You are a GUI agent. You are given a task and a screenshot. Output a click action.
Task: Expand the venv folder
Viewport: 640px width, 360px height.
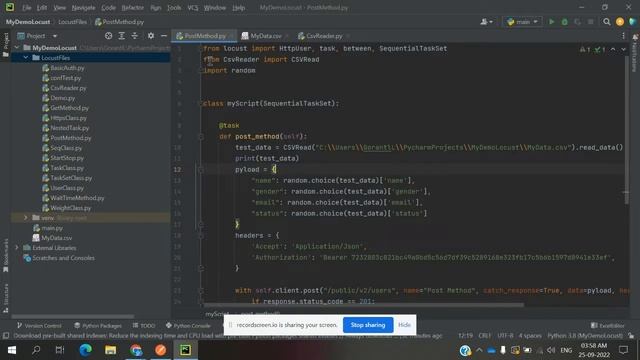coord(26,218)
